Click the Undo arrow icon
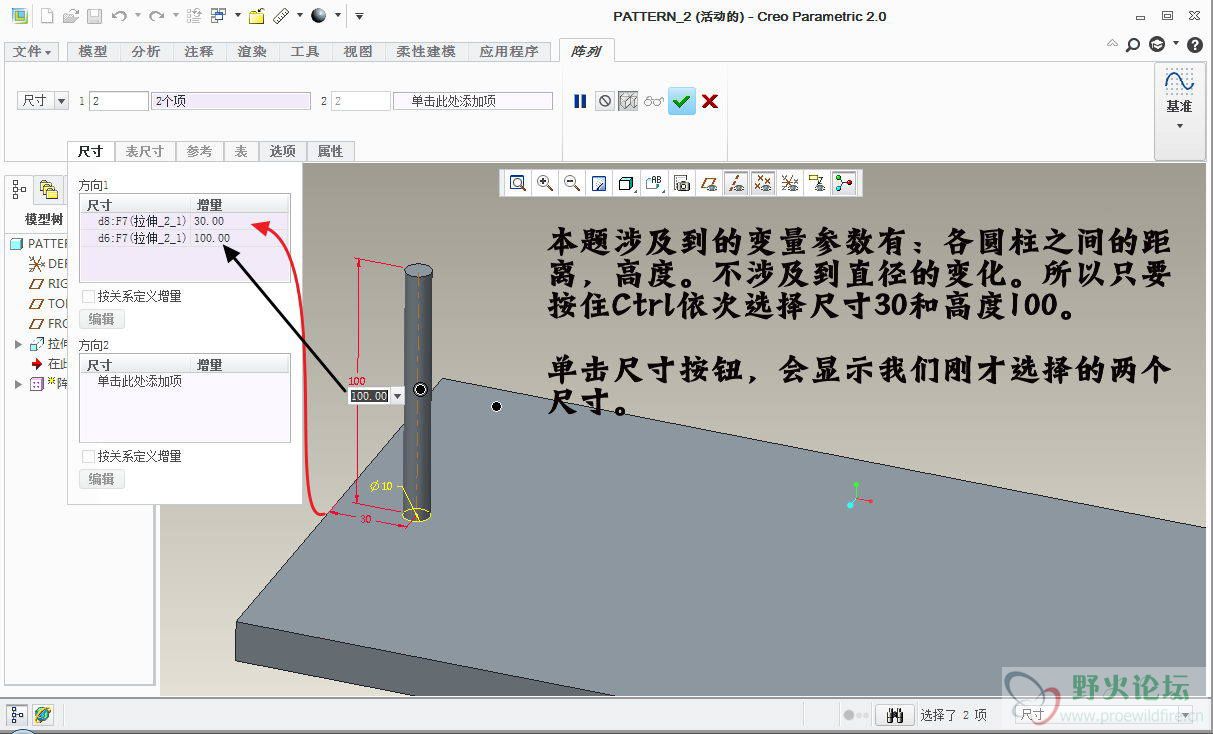Screen dimensions: 1213x734 120,16
